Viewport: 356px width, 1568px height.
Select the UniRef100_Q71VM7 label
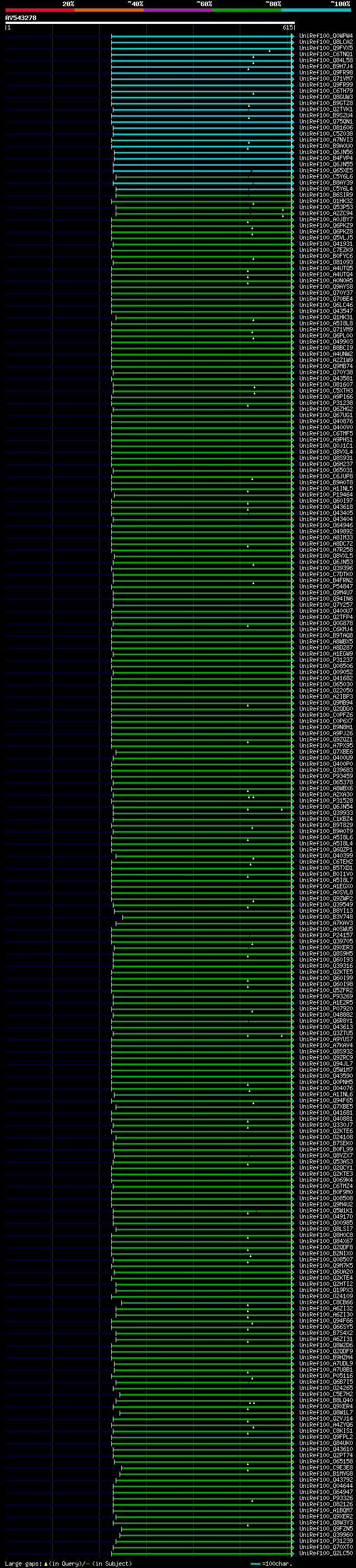[x=326, y=78]
